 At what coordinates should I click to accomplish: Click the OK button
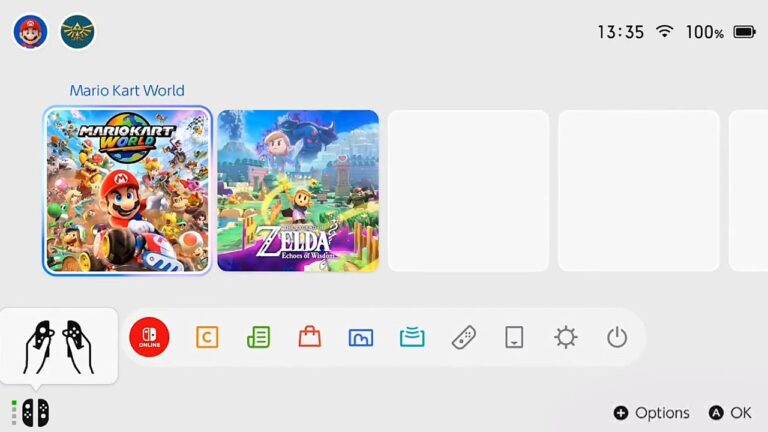(x=730, y=413)
